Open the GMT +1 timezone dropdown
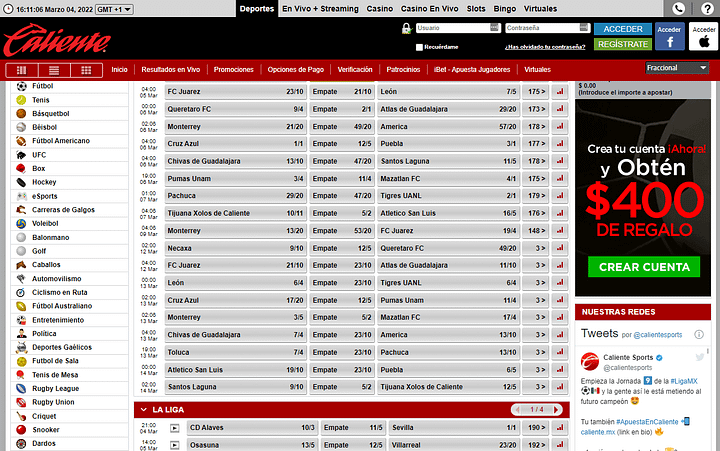Image resolution: width=720 pixels, height=451 pixels. [114, 9]
